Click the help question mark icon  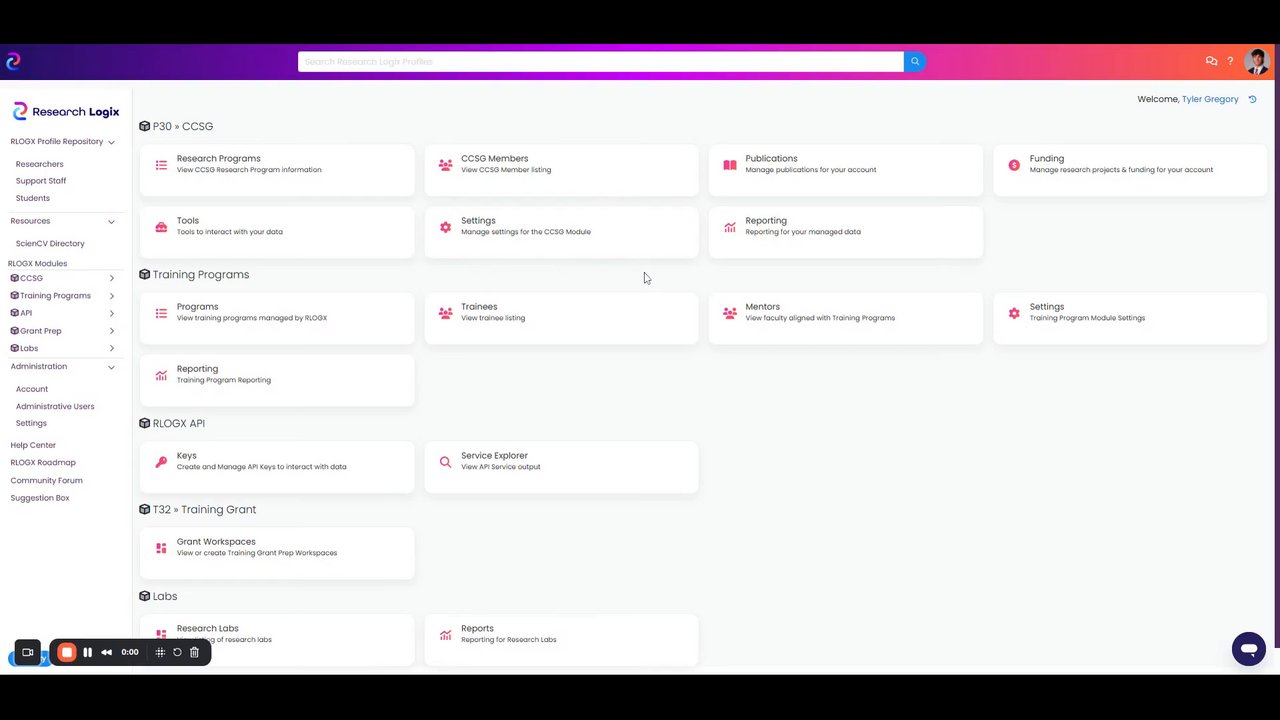pos(1230,61)
